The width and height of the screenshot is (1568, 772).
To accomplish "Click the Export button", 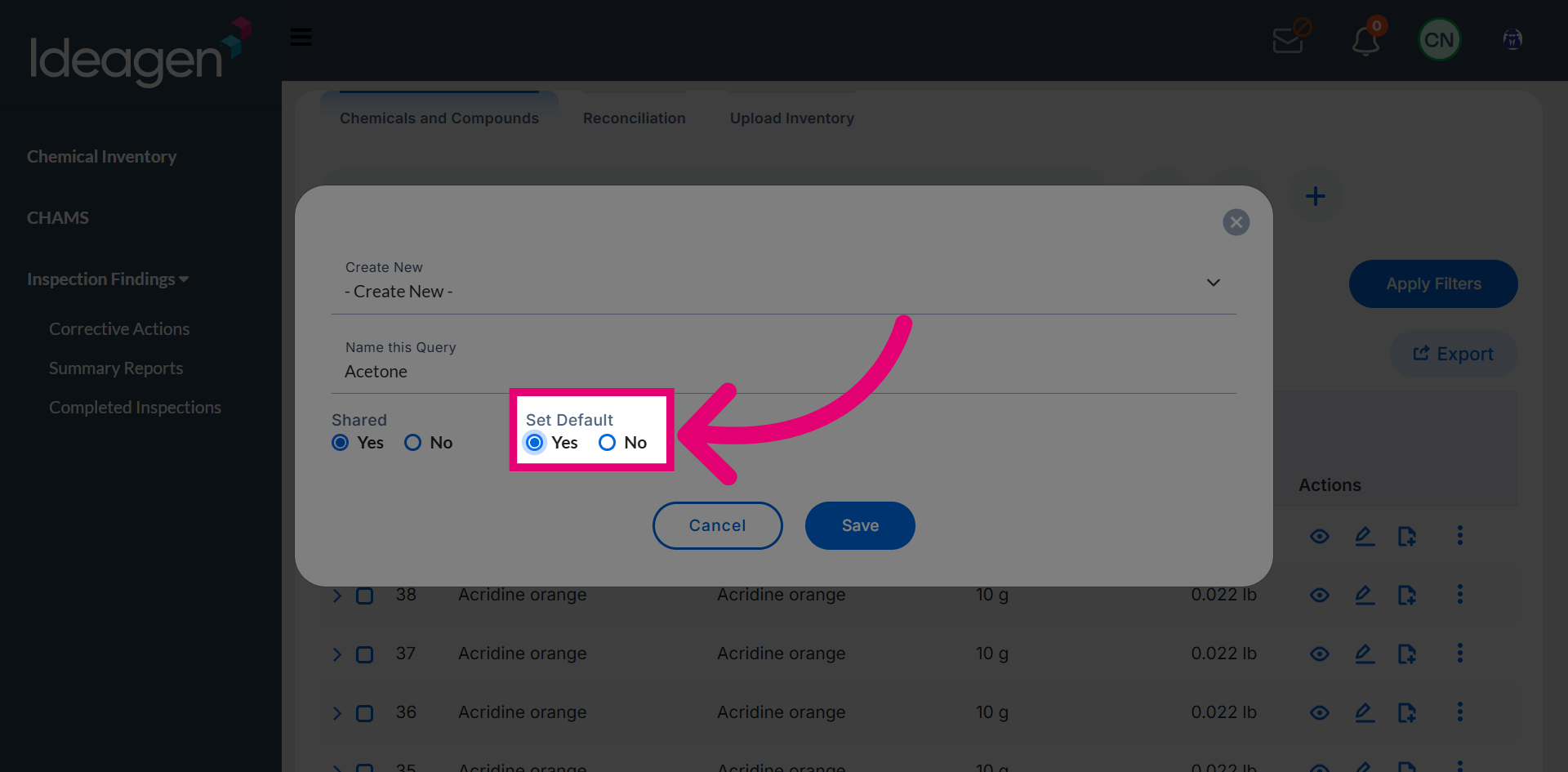I will tap(1454, 354).
